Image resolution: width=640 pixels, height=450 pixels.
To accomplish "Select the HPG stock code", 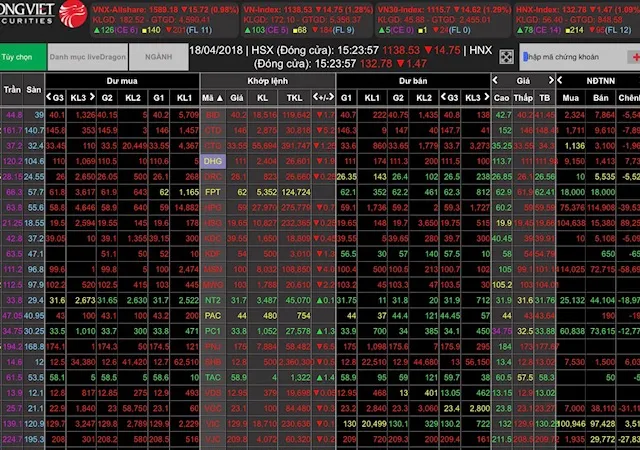I will [213, 207].
